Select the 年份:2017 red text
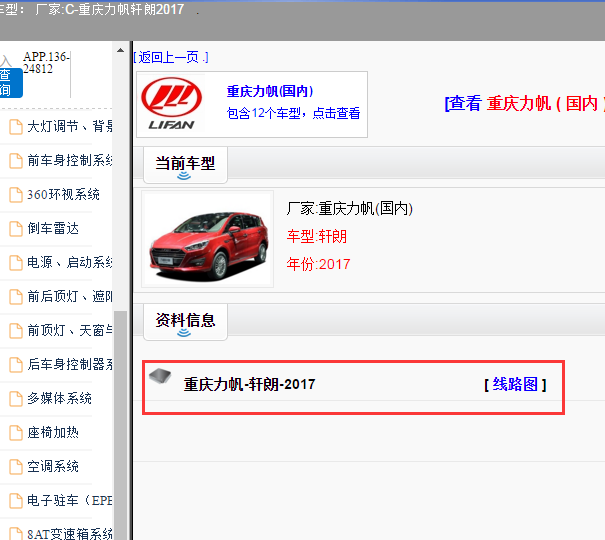Viewport: 605px width, 540px height. 318,264
